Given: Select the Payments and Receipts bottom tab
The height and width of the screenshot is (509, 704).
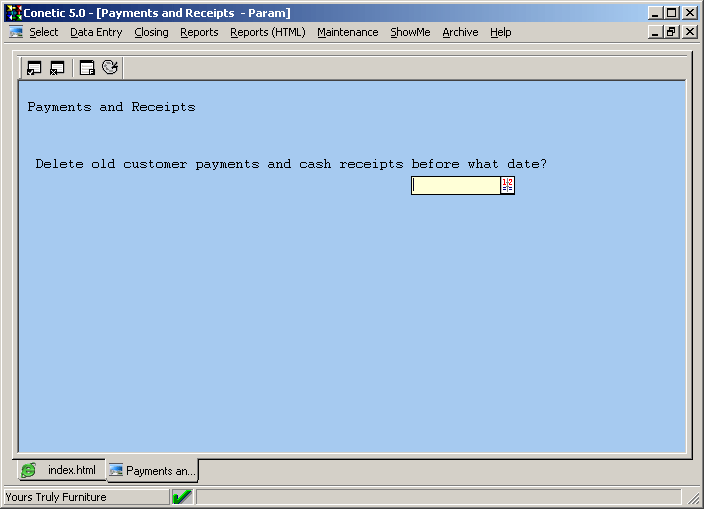Looking at the screenshot, I should point(152,470).
